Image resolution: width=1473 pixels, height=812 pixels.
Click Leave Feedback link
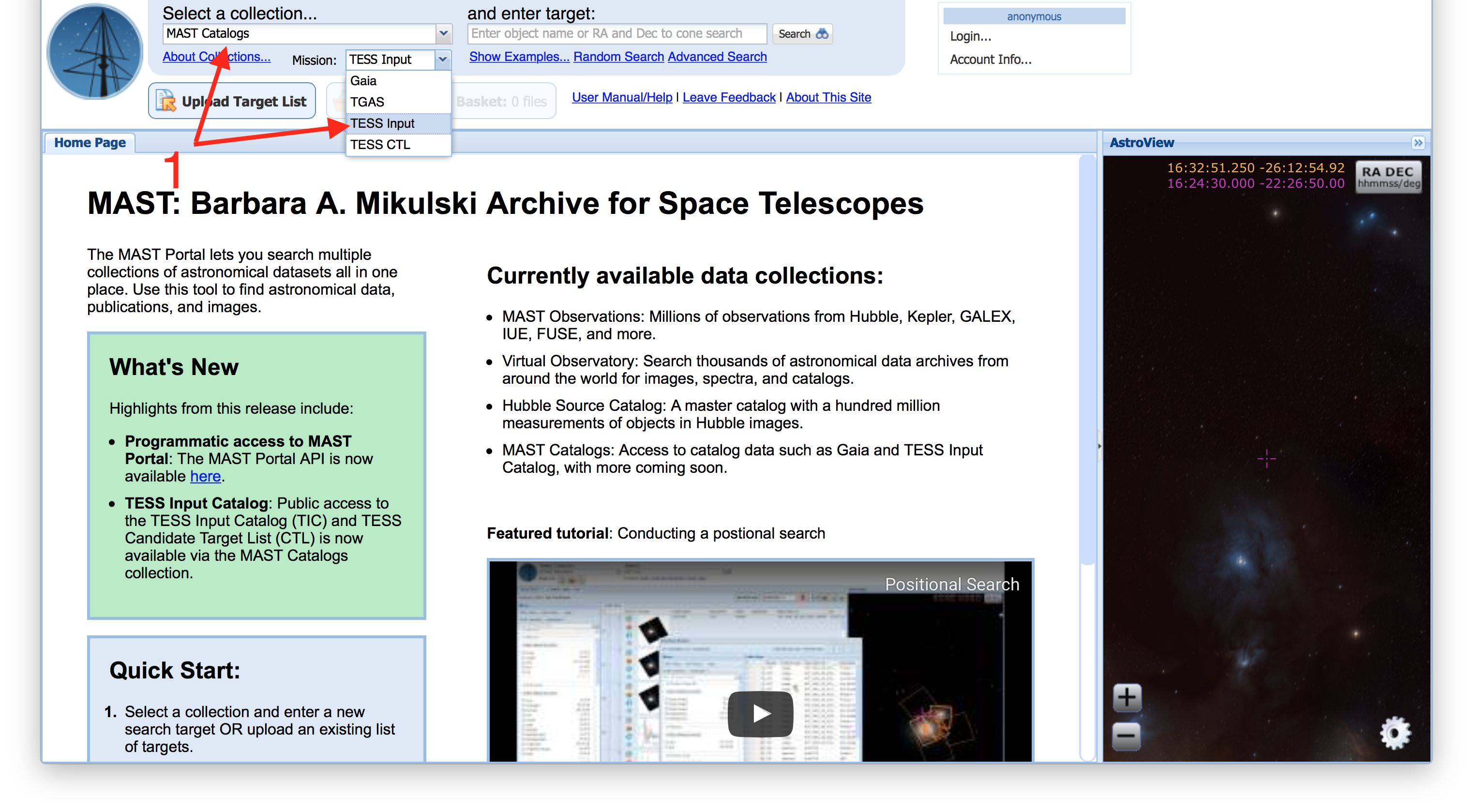[729, 97]
